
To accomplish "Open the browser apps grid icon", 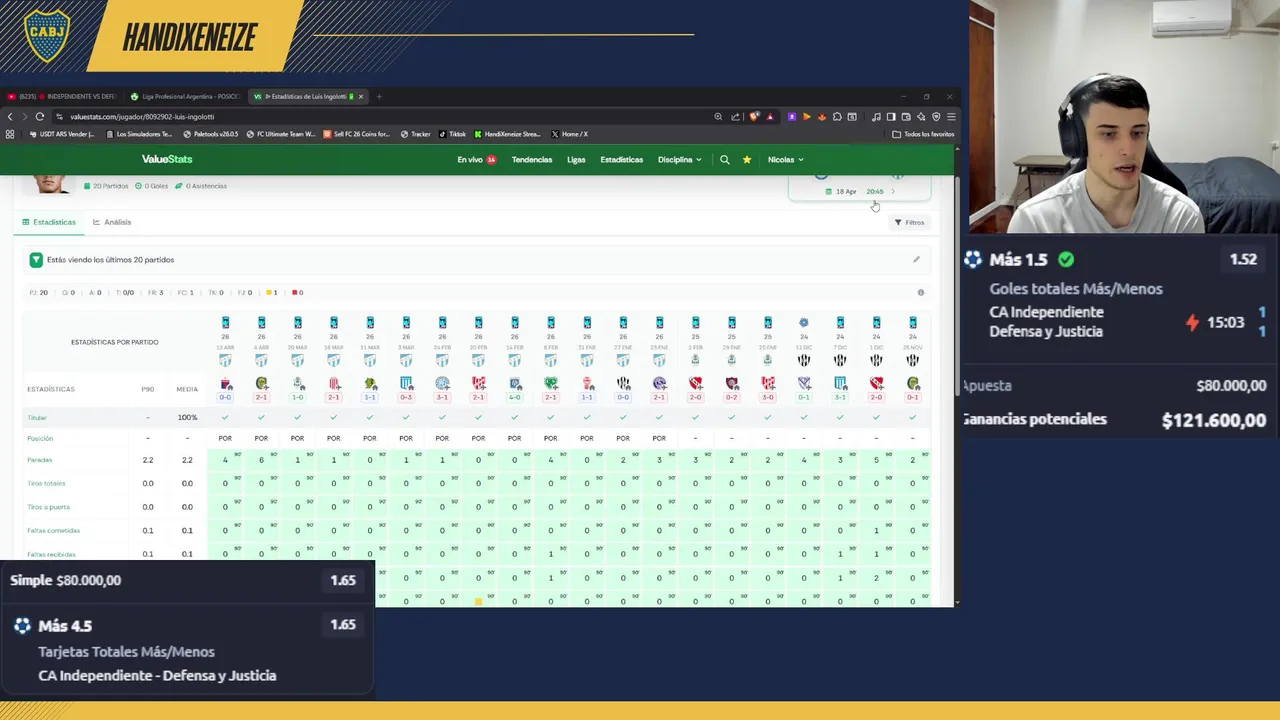I will click(x=10, y=134).
